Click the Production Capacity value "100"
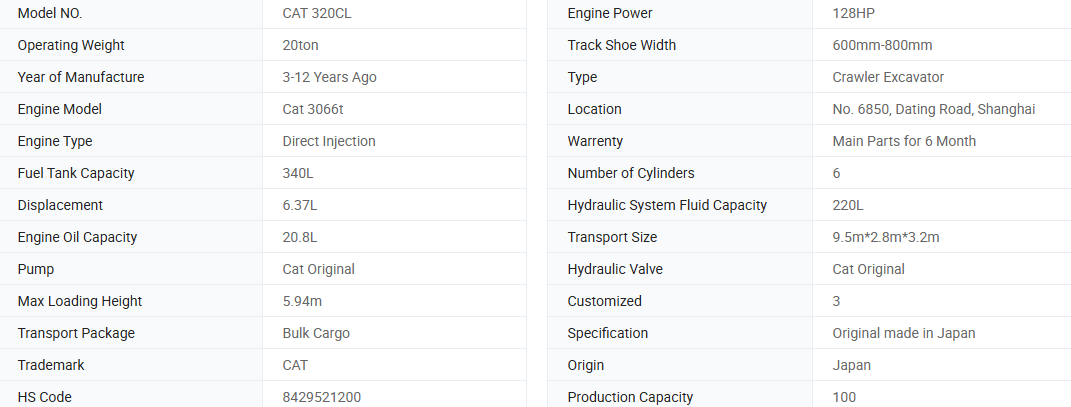The image size is (1071, 407). click(844, 397)
